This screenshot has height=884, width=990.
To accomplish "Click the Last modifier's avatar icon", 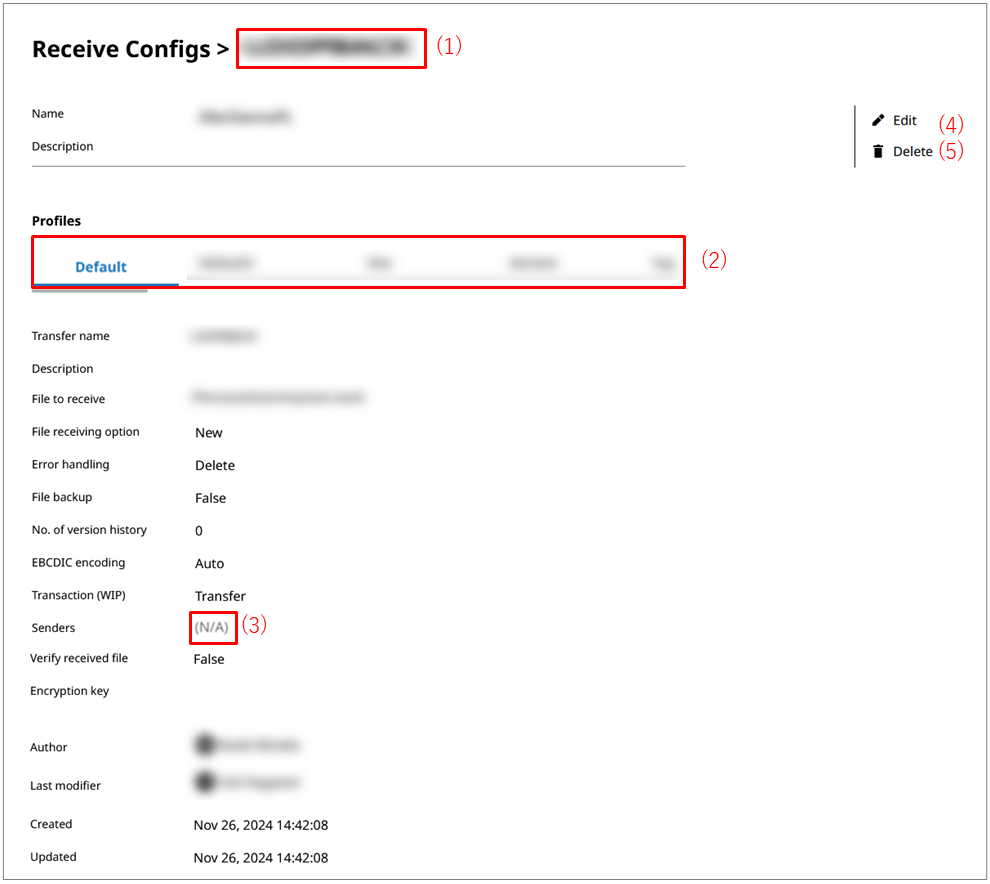I will coord(205,783).
